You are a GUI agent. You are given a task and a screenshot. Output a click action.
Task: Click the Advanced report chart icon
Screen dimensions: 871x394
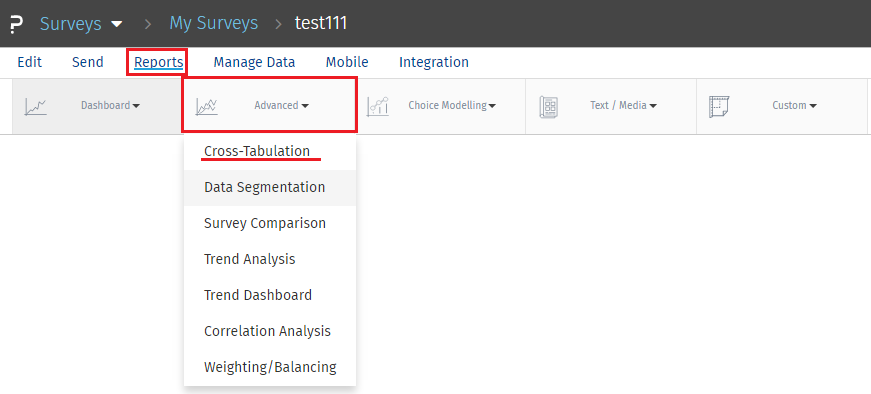(x=207, y=106)
